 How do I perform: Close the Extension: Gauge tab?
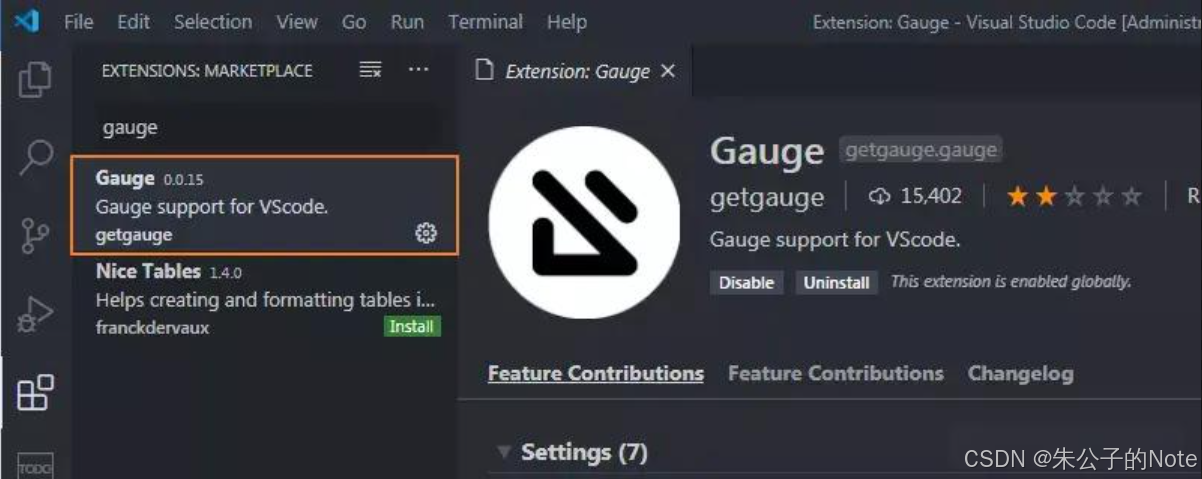click(668, 71)
